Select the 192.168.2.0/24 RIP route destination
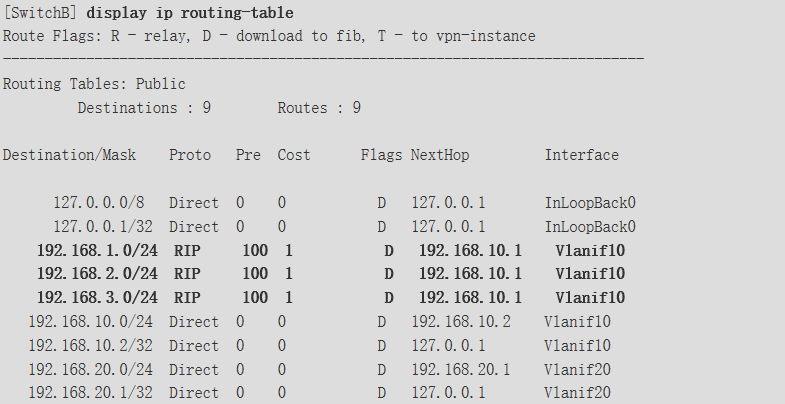This screenshot has width=785, height=404. (x=97, y=274)
